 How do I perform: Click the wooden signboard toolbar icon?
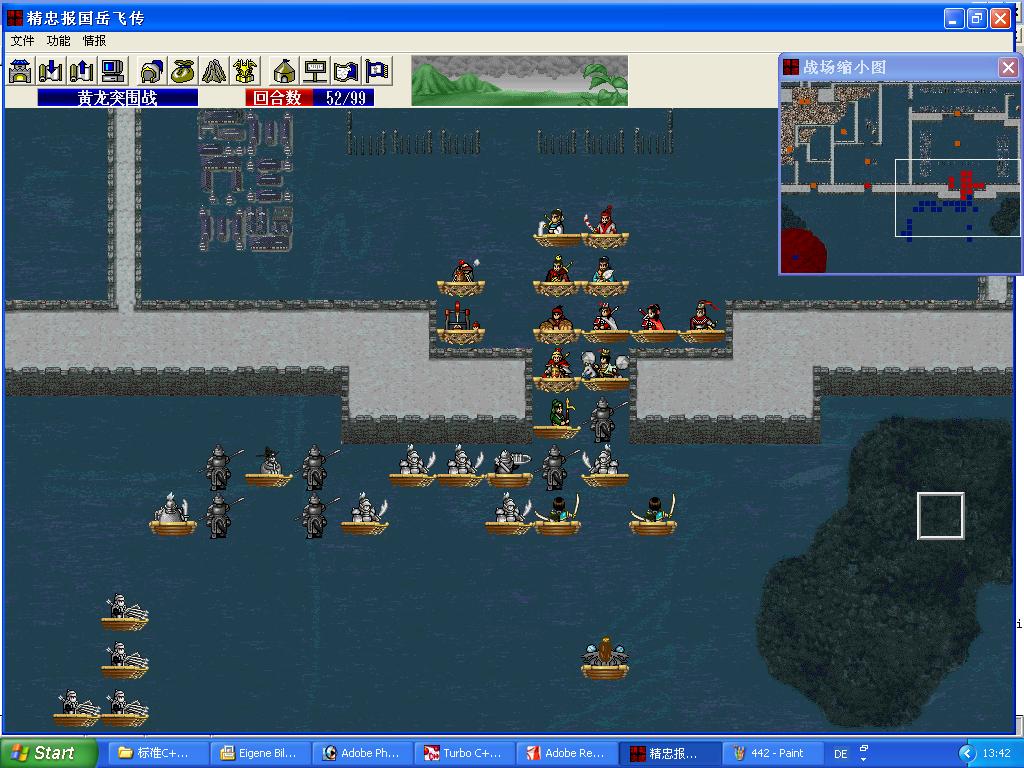point(315,71)
